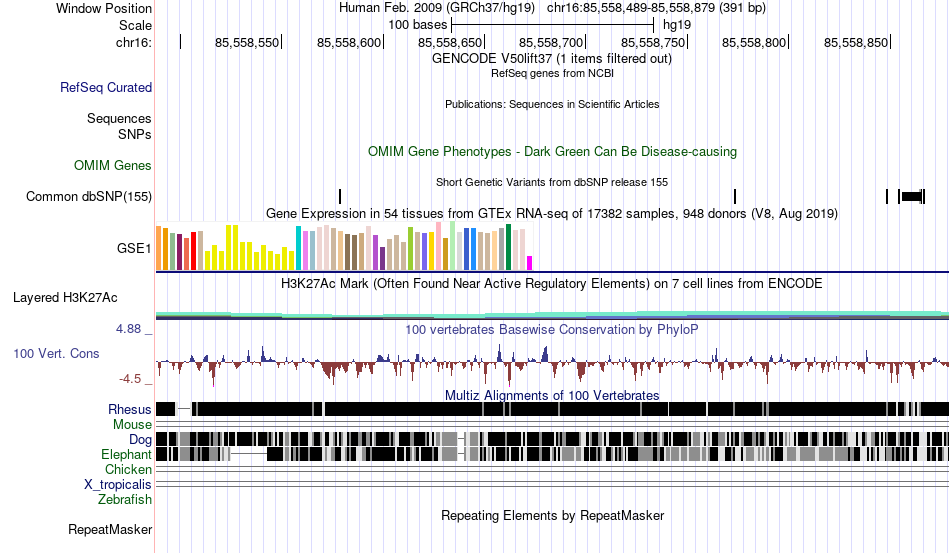This screenshot has width=950, height=553.
Task: Open Publications: Sequences in Scientific Articles title
Action: pyautogui.click(x=552, y=104)
